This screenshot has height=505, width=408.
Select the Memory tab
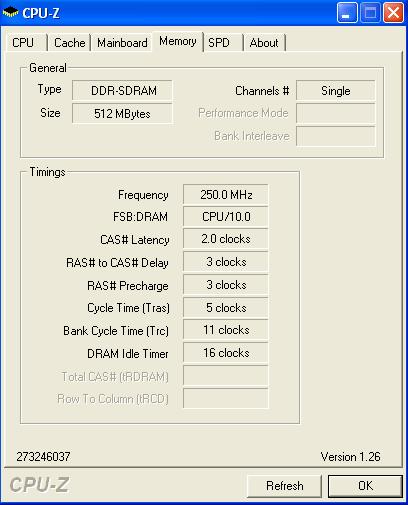[x=178, y=41]
